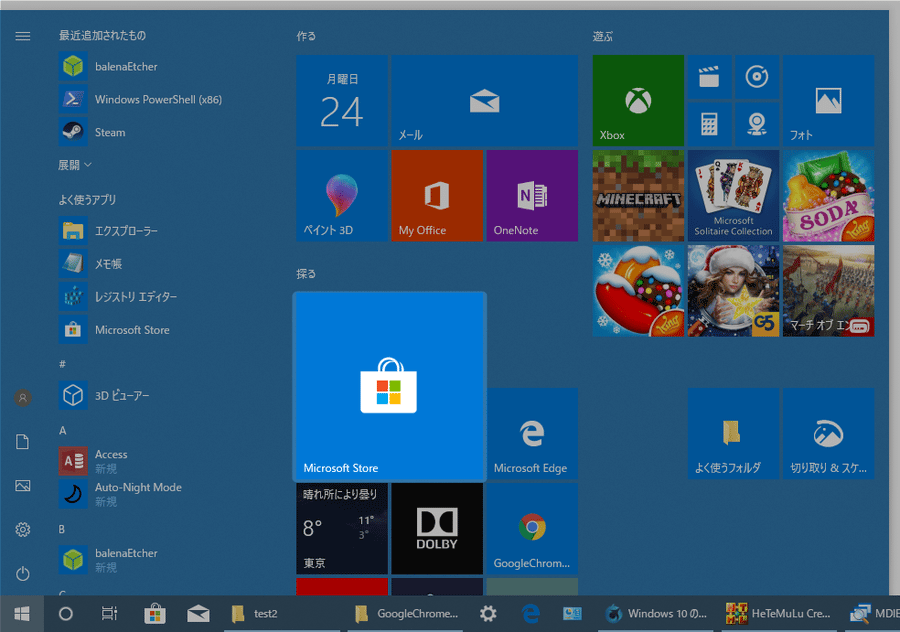Click the 遊ぶ group header

pos(603,36)
